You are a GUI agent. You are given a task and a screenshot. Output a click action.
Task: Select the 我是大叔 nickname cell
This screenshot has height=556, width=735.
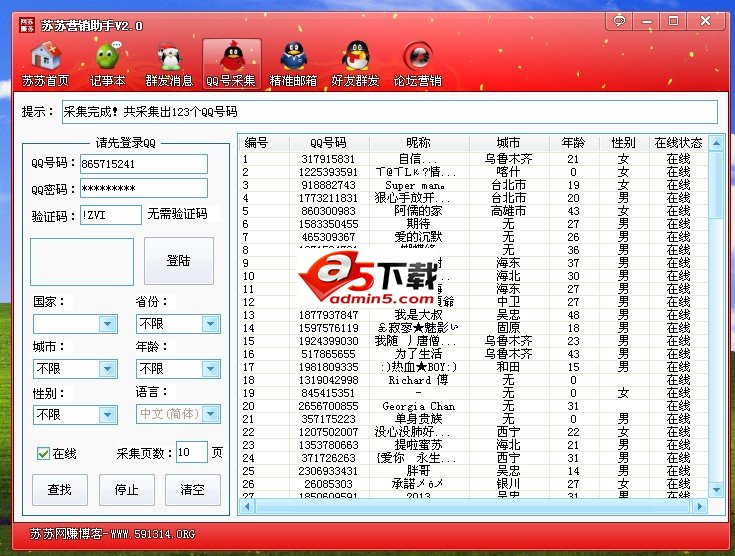pyautogui.click(x=418, y=315)
